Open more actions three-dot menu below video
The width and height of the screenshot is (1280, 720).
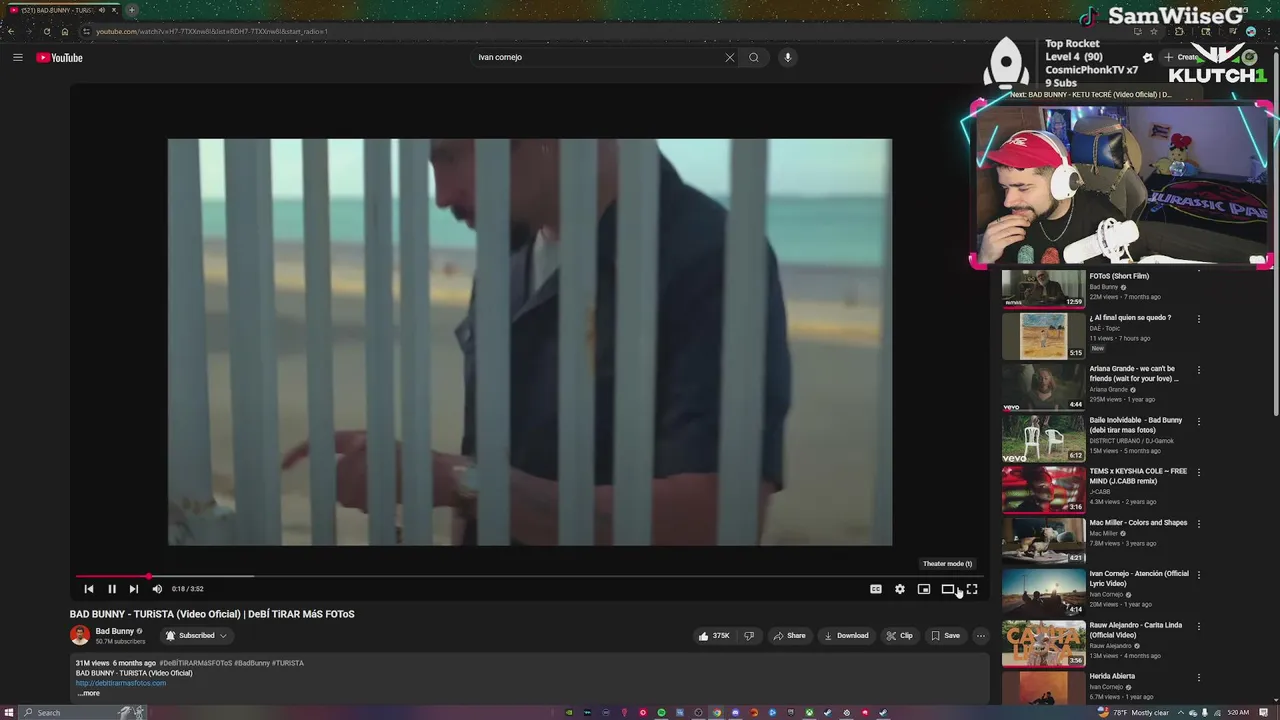(x=981, y=635)
